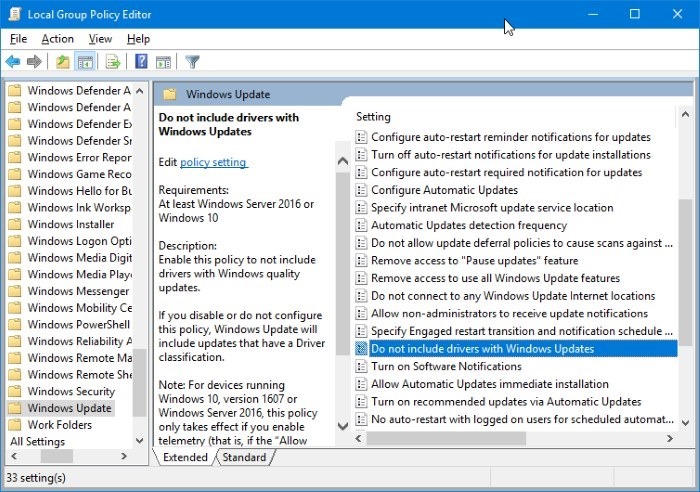The height and width of the screenshot is (492, 700).
Task: Click icon of Do not include drivers policy
Action: [x=361, y=349]
